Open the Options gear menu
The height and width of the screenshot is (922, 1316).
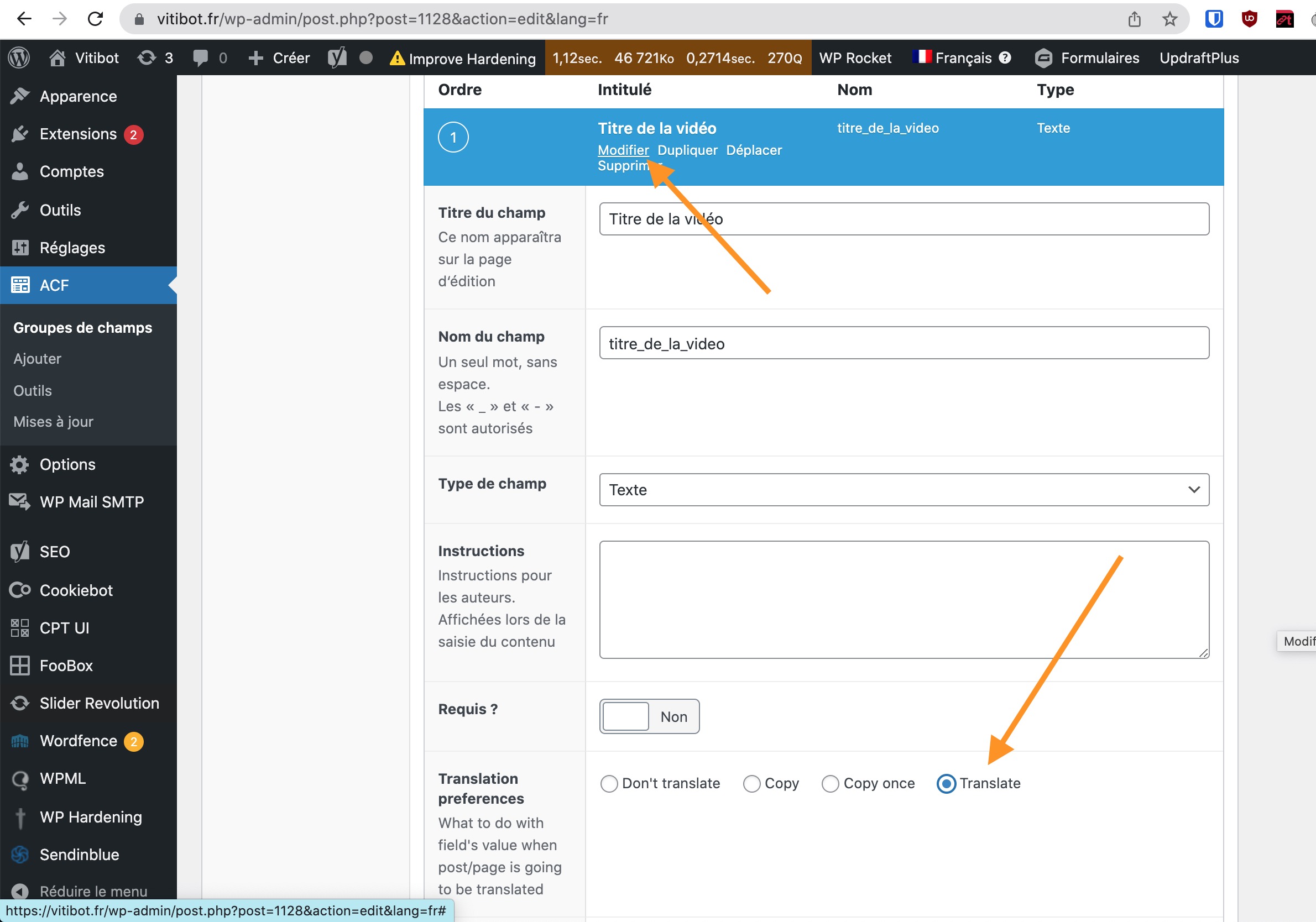pyautogui.click(x=88, y=464)
